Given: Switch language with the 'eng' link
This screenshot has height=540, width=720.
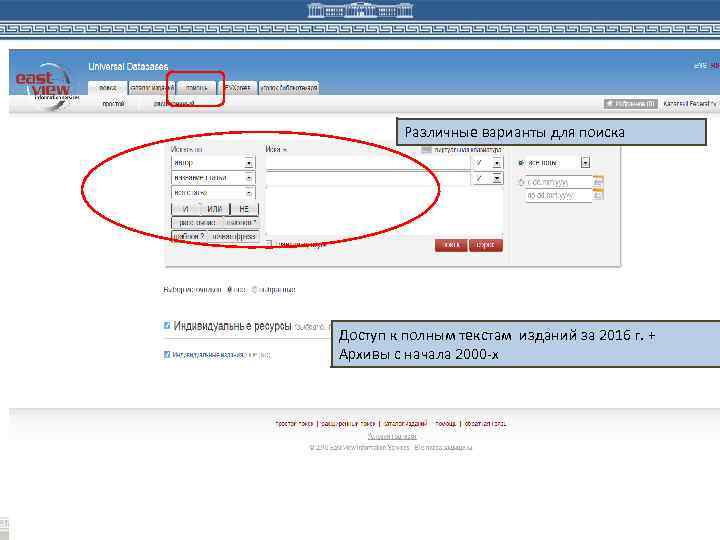Looking at the screenshot, I should [x=700, y=66].
